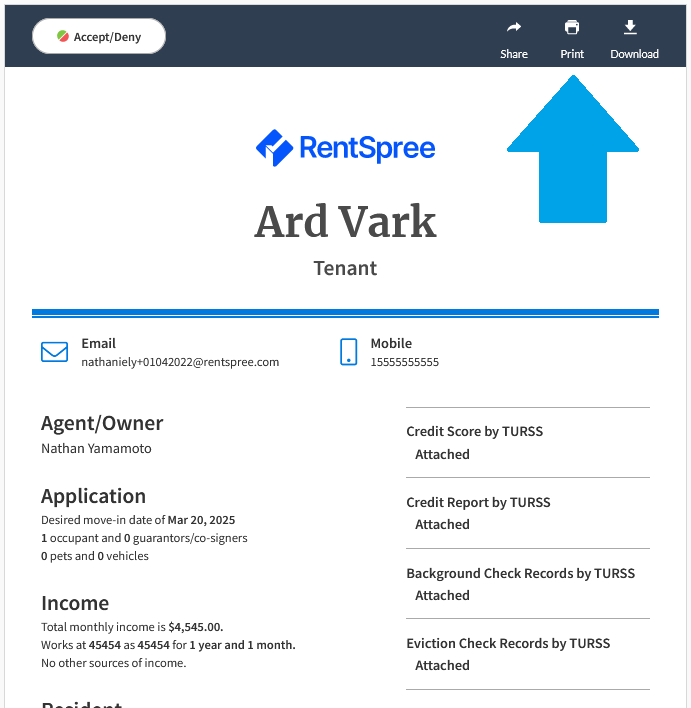Click the Mobile field label
Viewport: 691px width, 708px height.
point(391,344)
